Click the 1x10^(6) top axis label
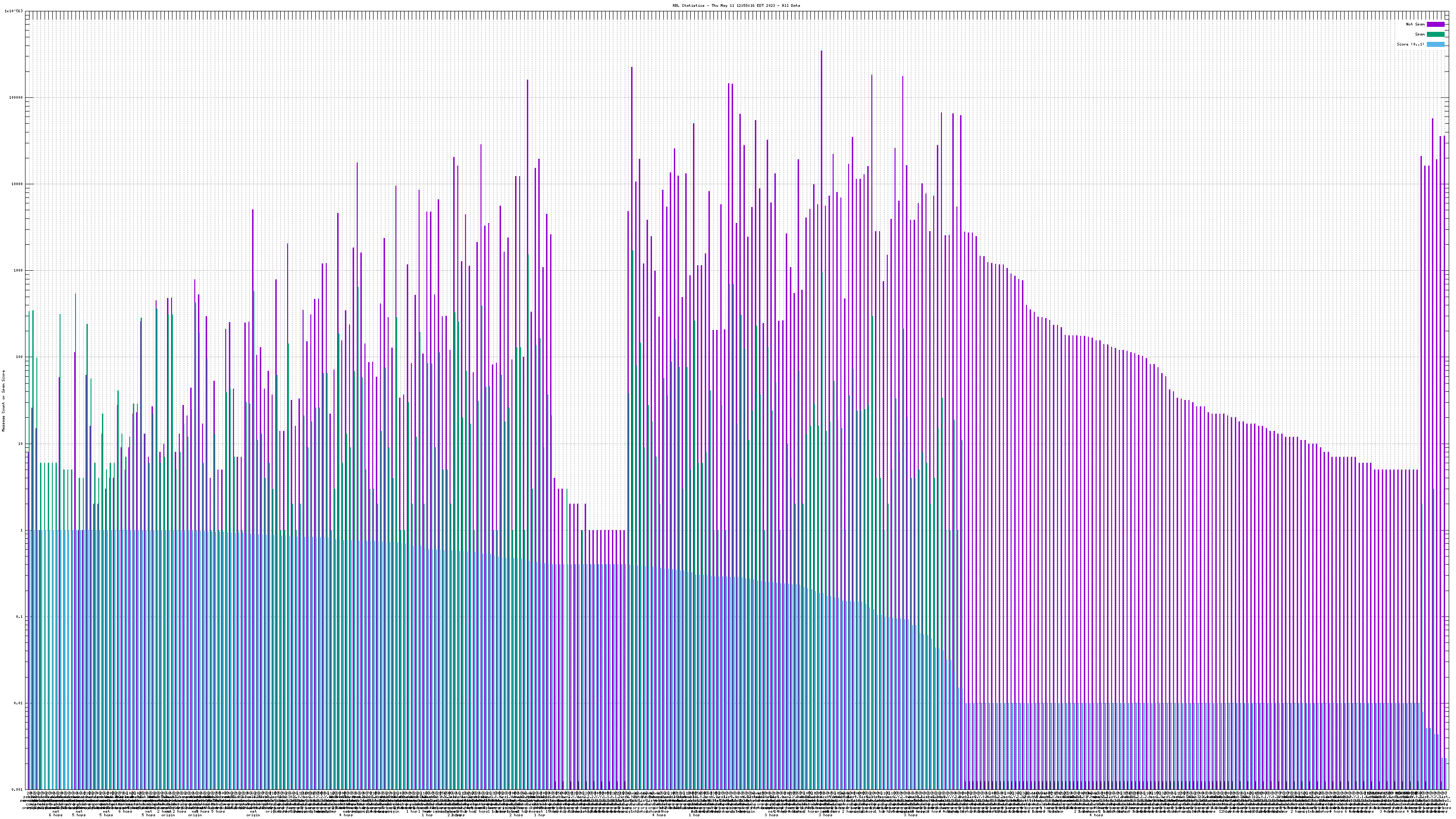The width and height of the screenshot is (1456, 819). pyautogui.click(x=14, y=11)
